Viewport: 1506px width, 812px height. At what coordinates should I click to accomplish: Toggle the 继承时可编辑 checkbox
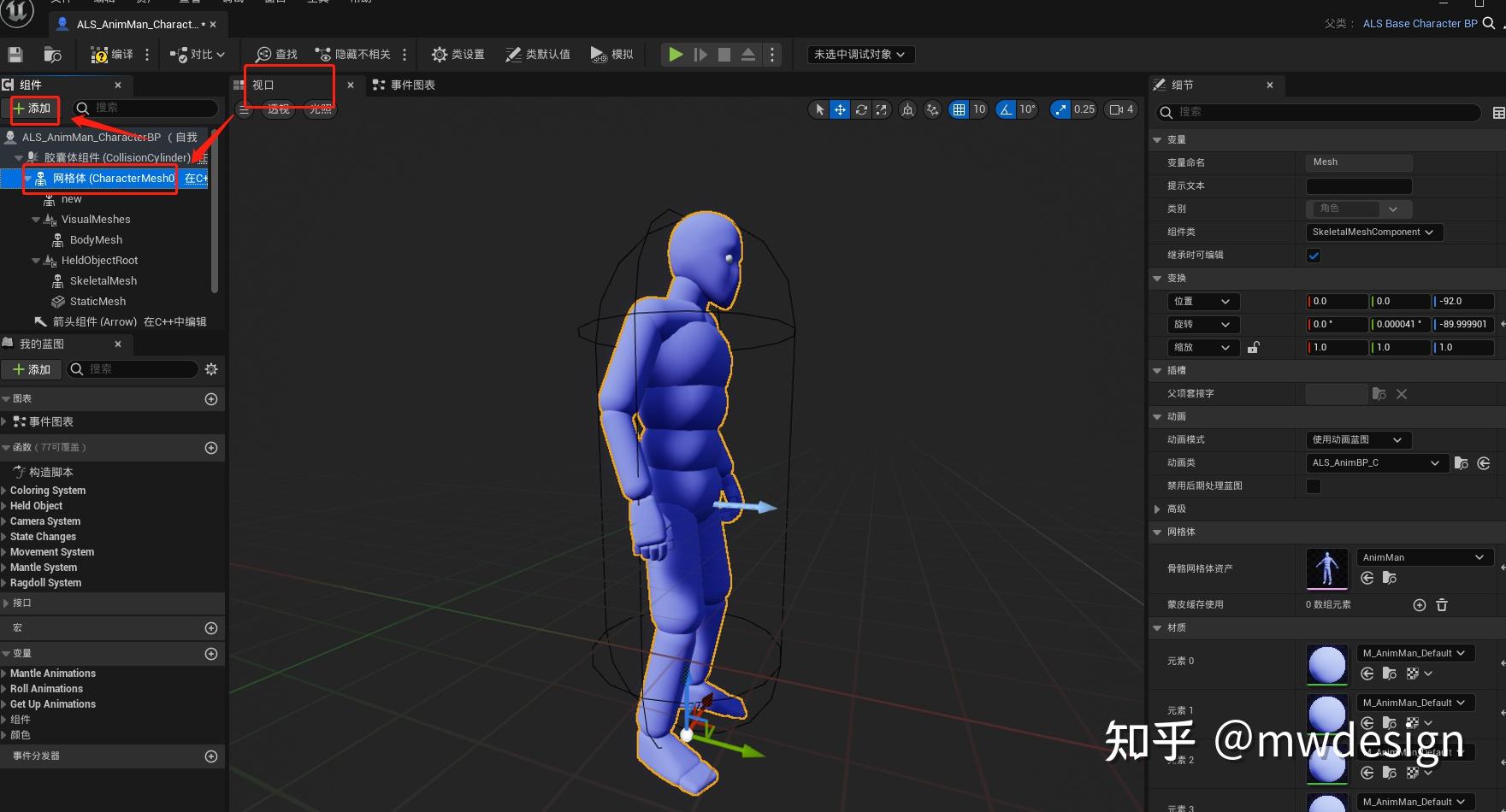(x=1314, y=256)
